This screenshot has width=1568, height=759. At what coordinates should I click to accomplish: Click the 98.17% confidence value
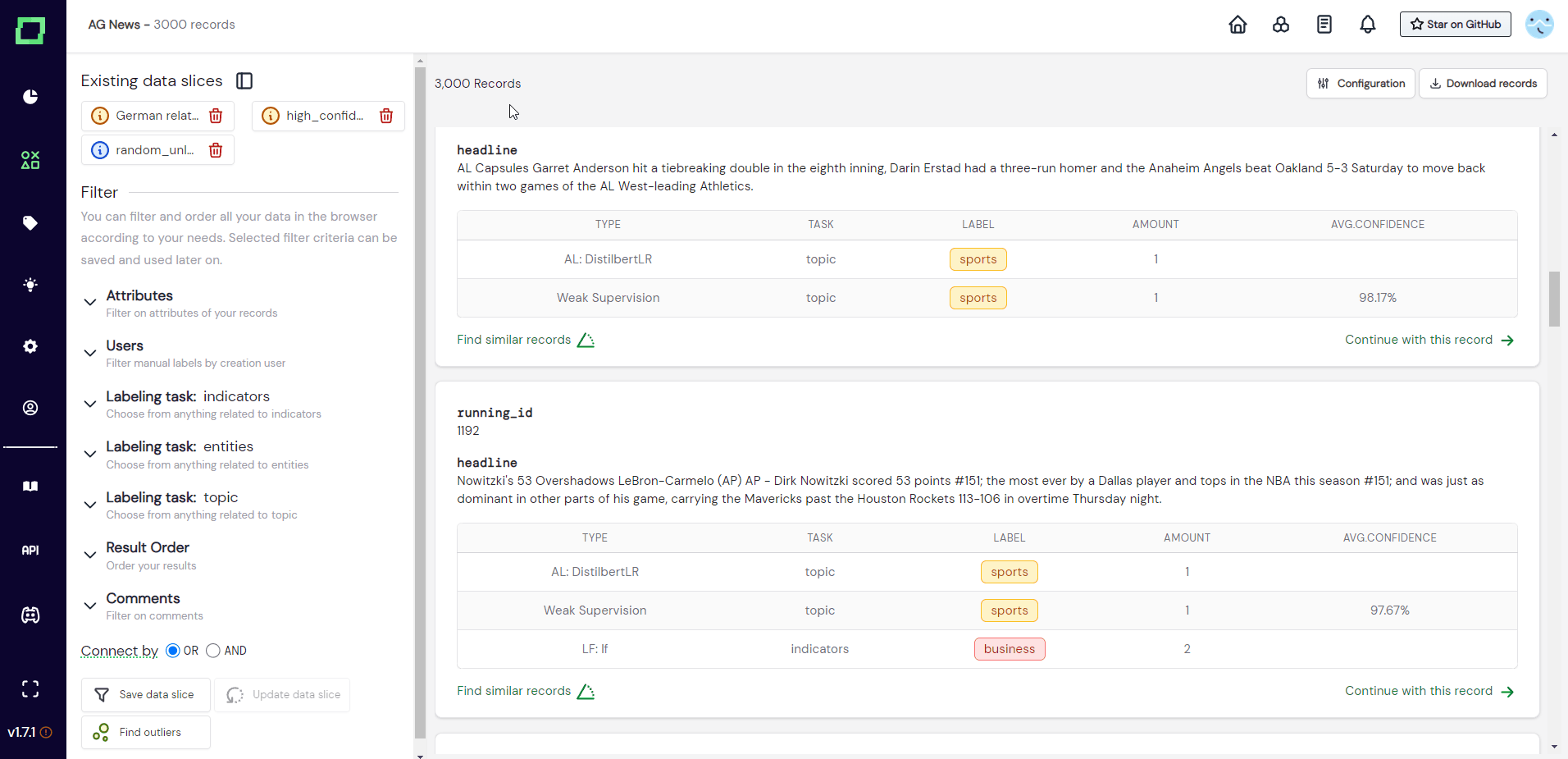[1378, 298]
